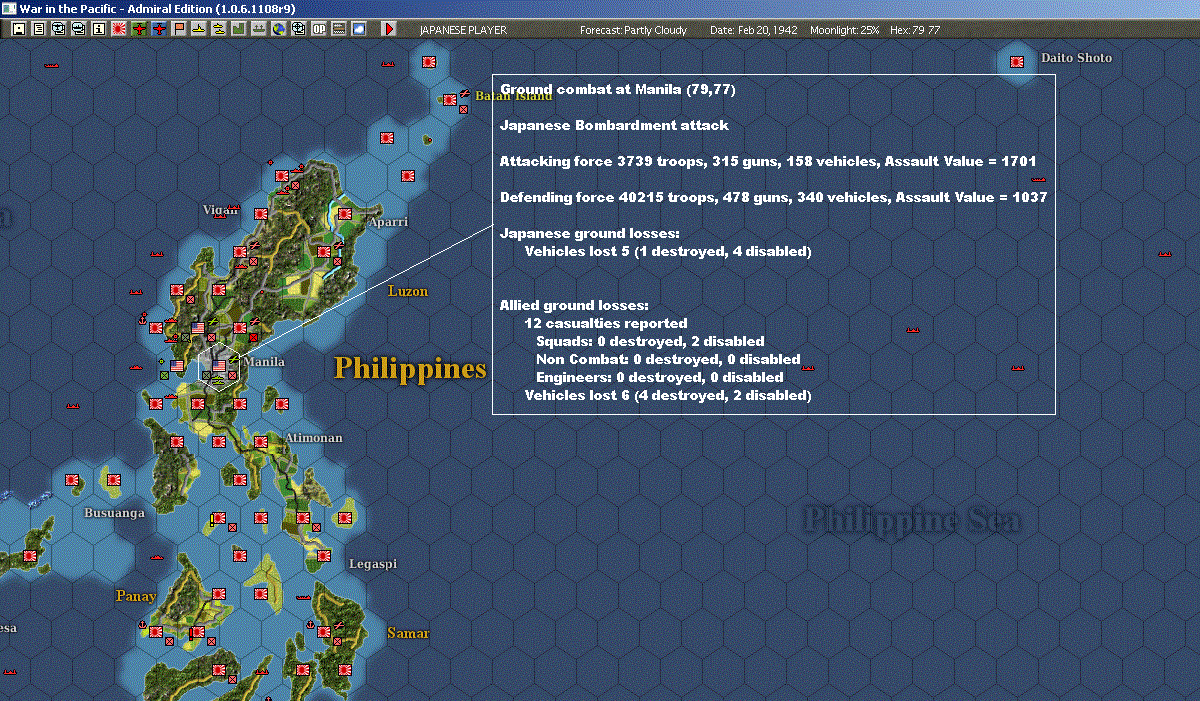The image size is (1200, 701).
Task: Select the Japanese flag beside Batan Island
Action: [451, 99]
